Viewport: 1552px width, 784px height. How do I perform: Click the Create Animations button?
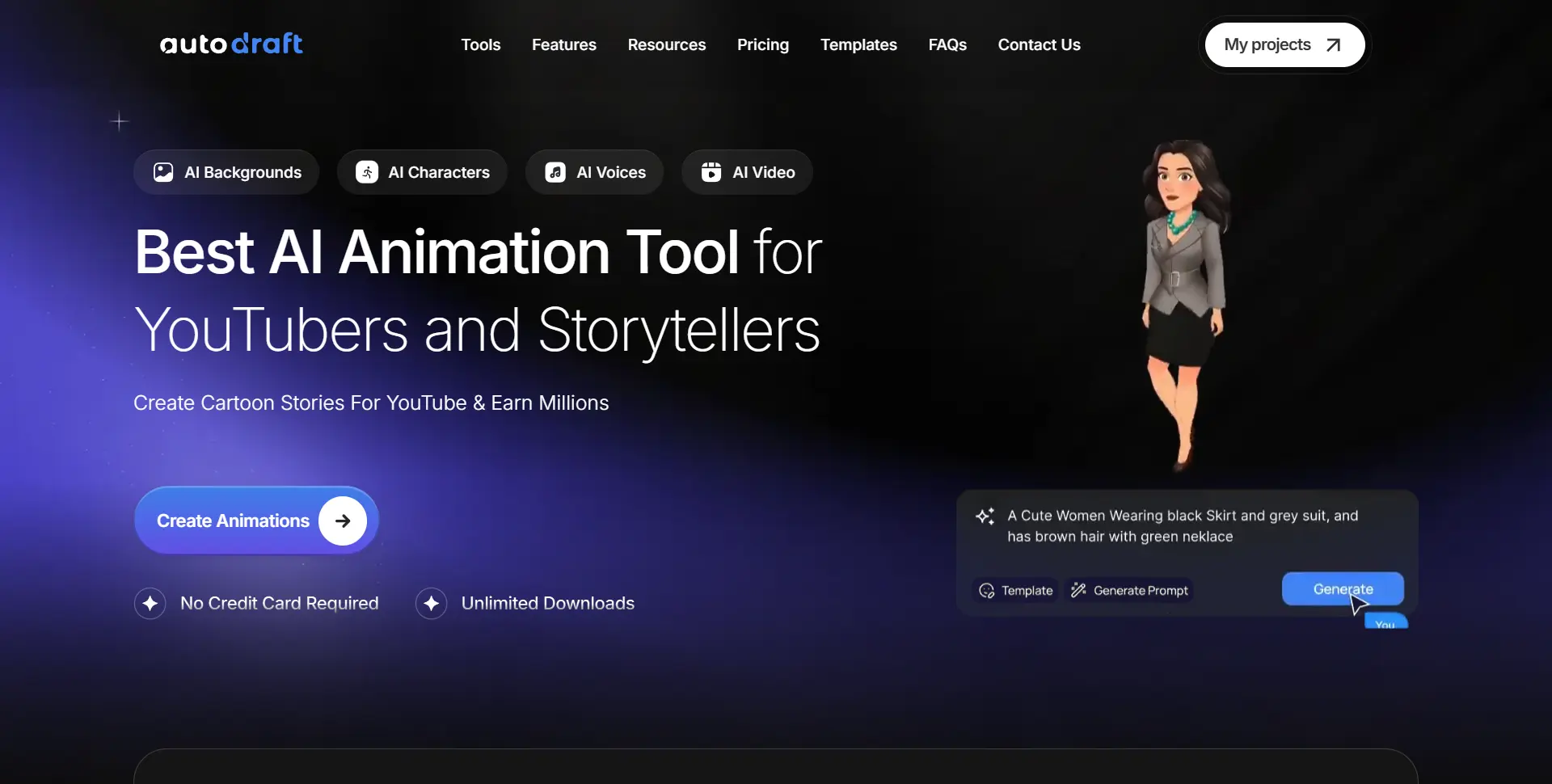[256, 521]
